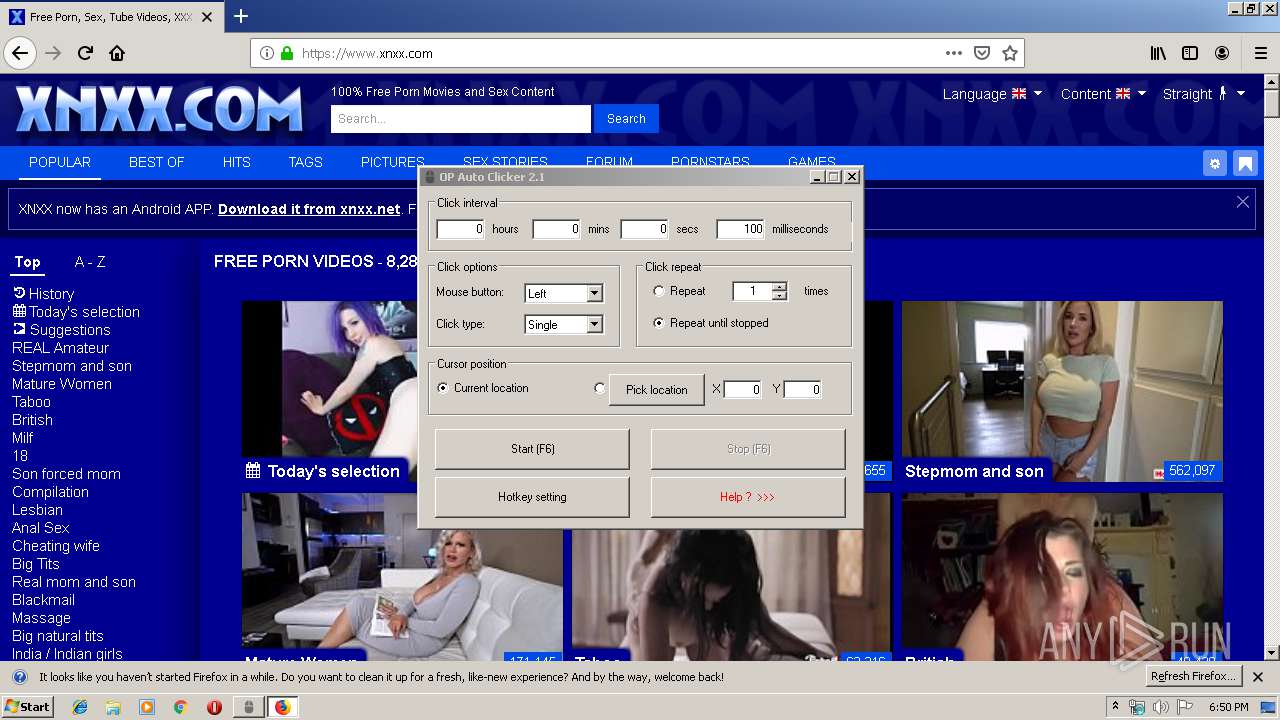Open Windows Media Player taskbar icon
The height and width of the screenshot is (720, 1280).
(147, 707)
